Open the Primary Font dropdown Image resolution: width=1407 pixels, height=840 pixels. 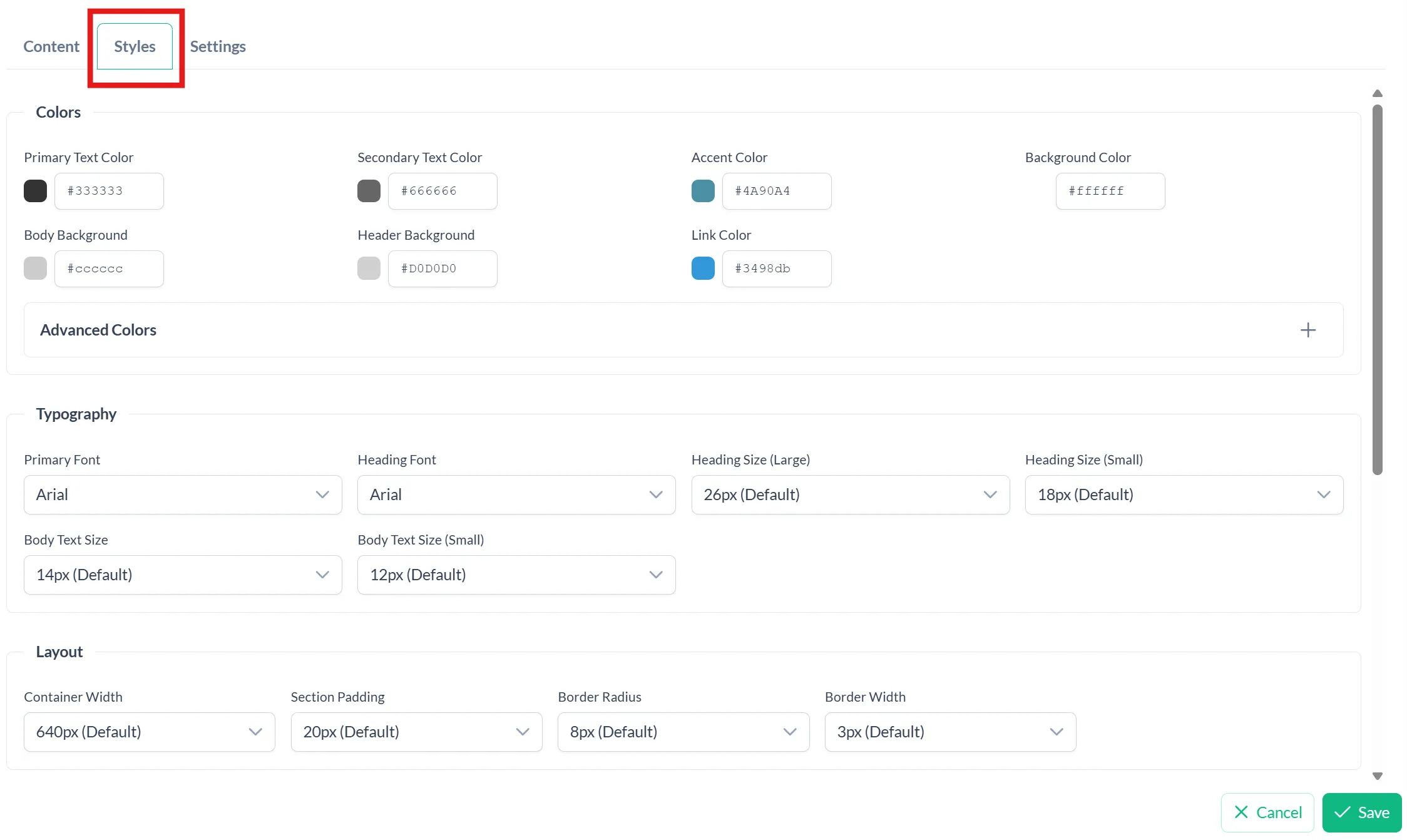[x=183, y=494]
